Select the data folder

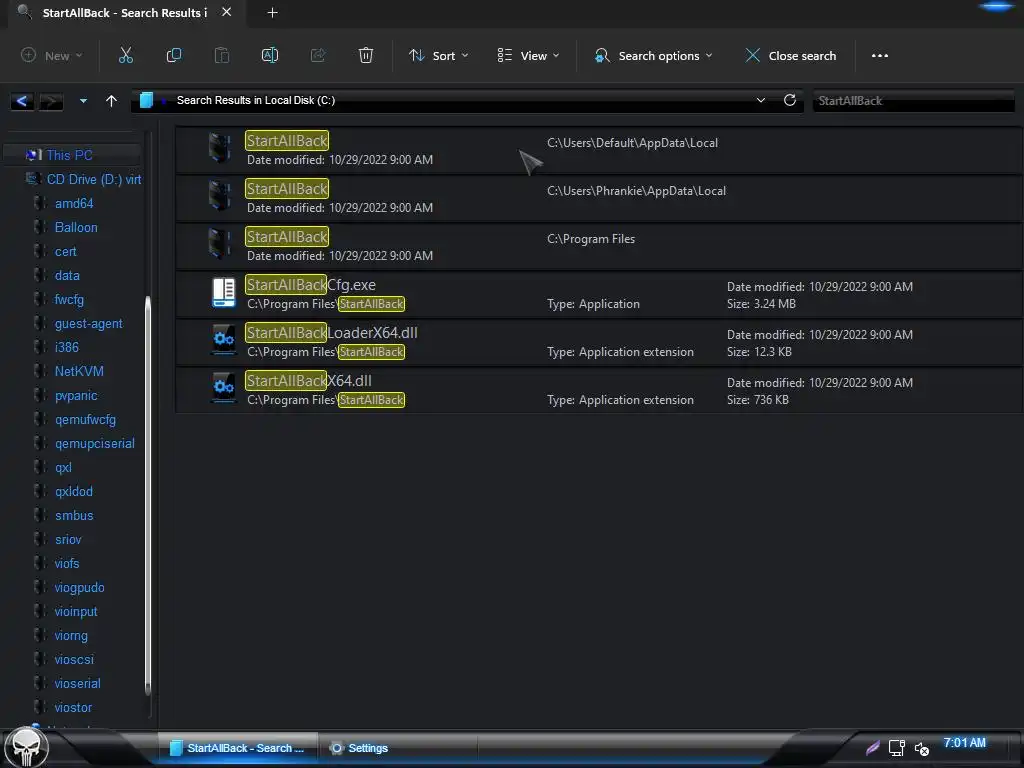(x=67, y=276)
